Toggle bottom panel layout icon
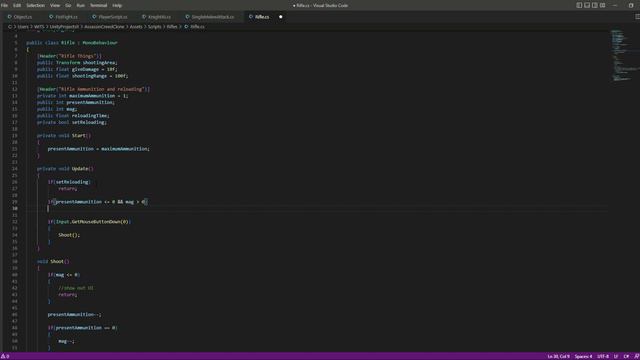The width and height of the screenshot is (640, 360). (x=587, y=5)
